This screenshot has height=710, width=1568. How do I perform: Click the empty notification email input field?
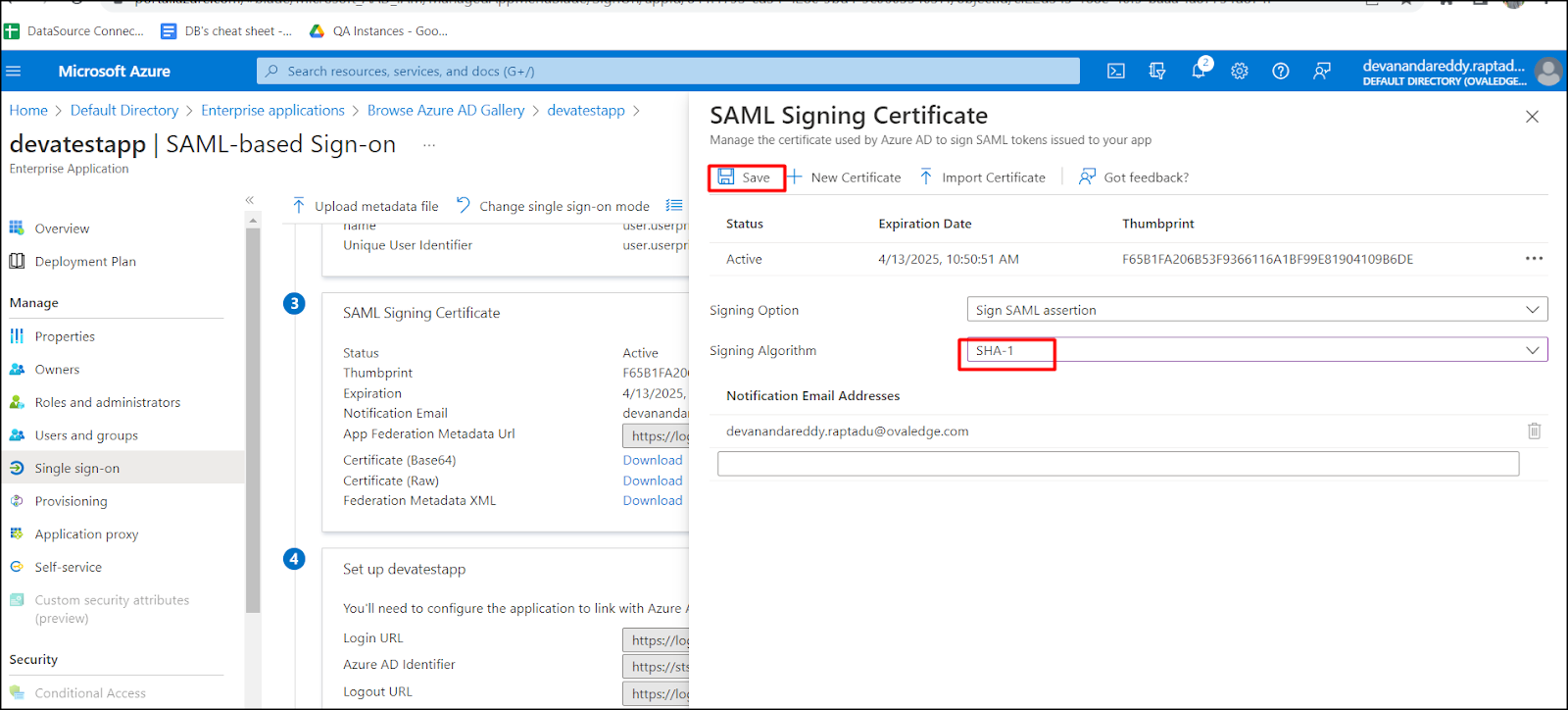[1118, 464]
